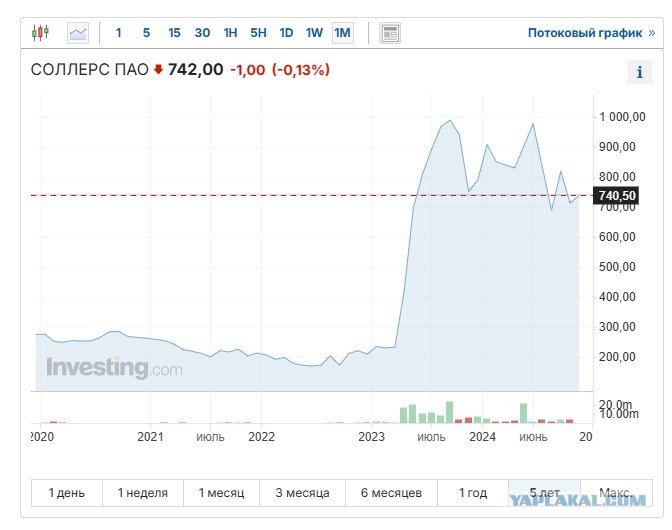Choose the 1W interval
Screen dimensions: 672x530
(x=314, y=33)
